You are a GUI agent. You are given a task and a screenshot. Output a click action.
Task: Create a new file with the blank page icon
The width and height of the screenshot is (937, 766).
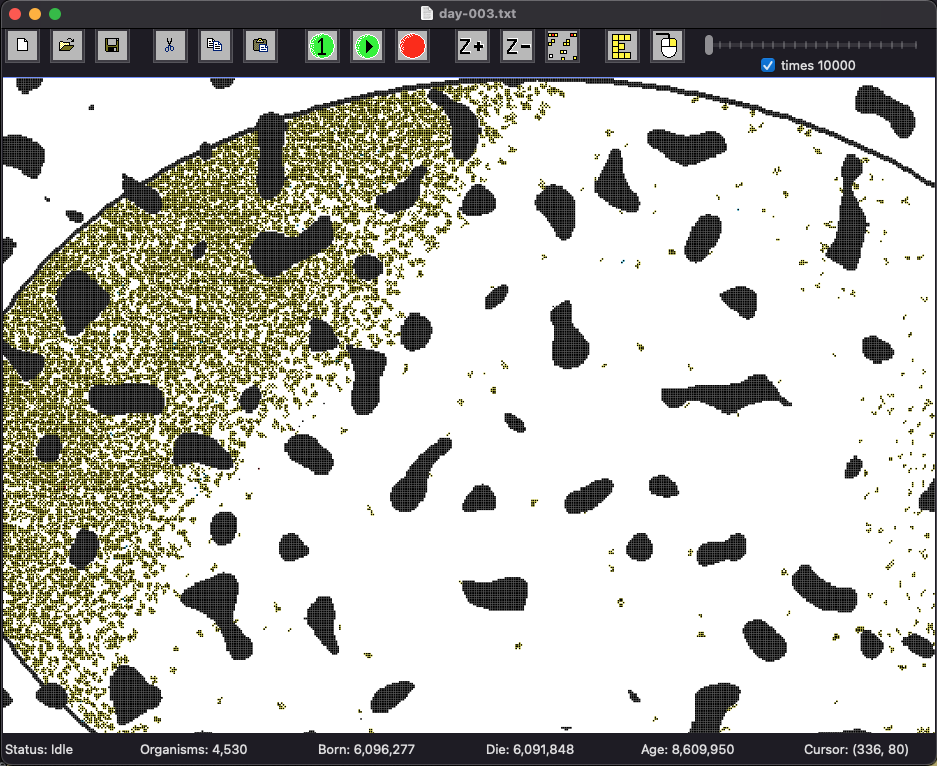23,46
